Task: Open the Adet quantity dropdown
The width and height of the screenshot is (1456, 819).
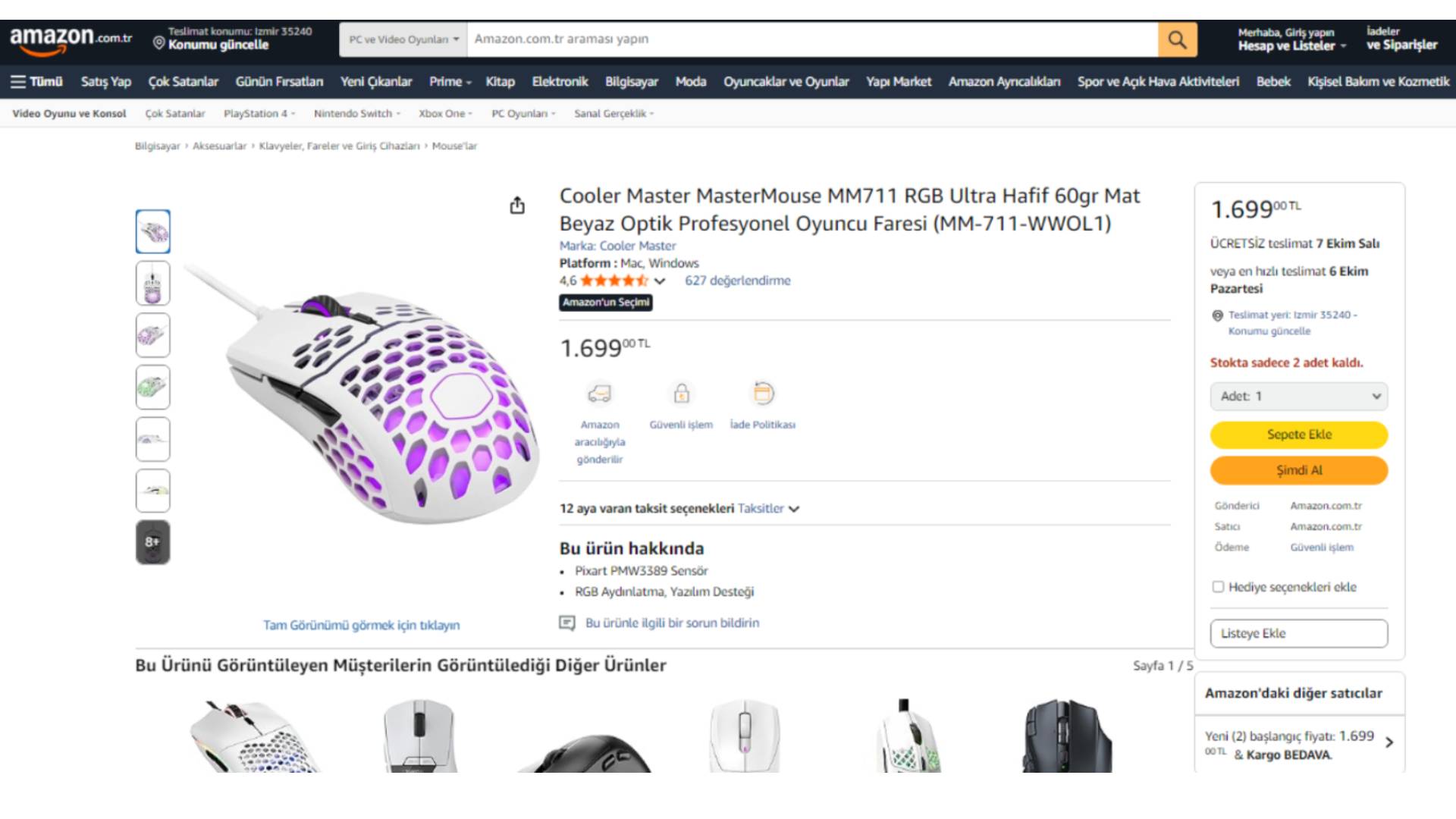Action: (x=1299, y=397)
